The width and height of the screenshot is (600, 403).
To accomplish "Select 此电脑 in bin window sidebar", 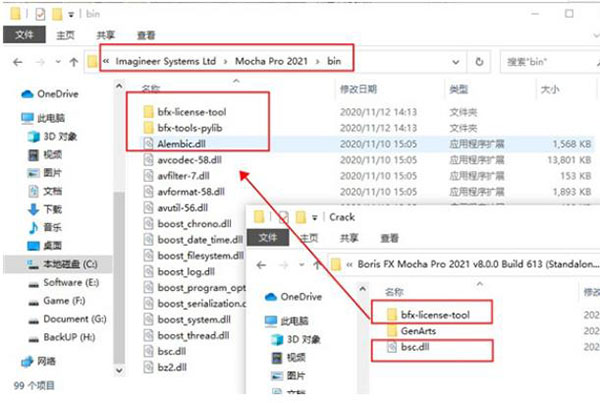I will point(43,118).
